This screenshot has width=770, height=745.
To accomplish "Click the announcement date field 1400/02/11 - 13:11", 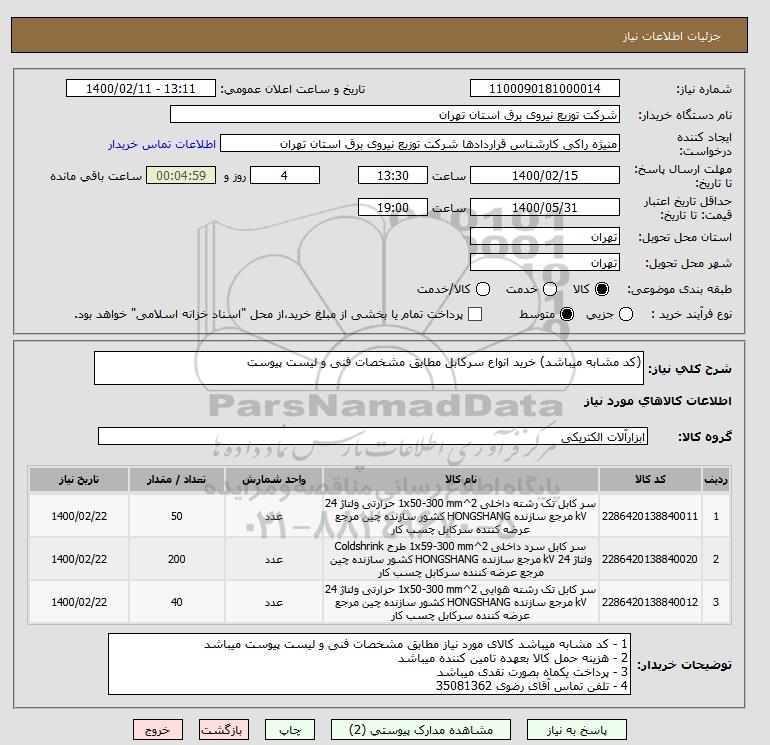I will click(140, 89).
